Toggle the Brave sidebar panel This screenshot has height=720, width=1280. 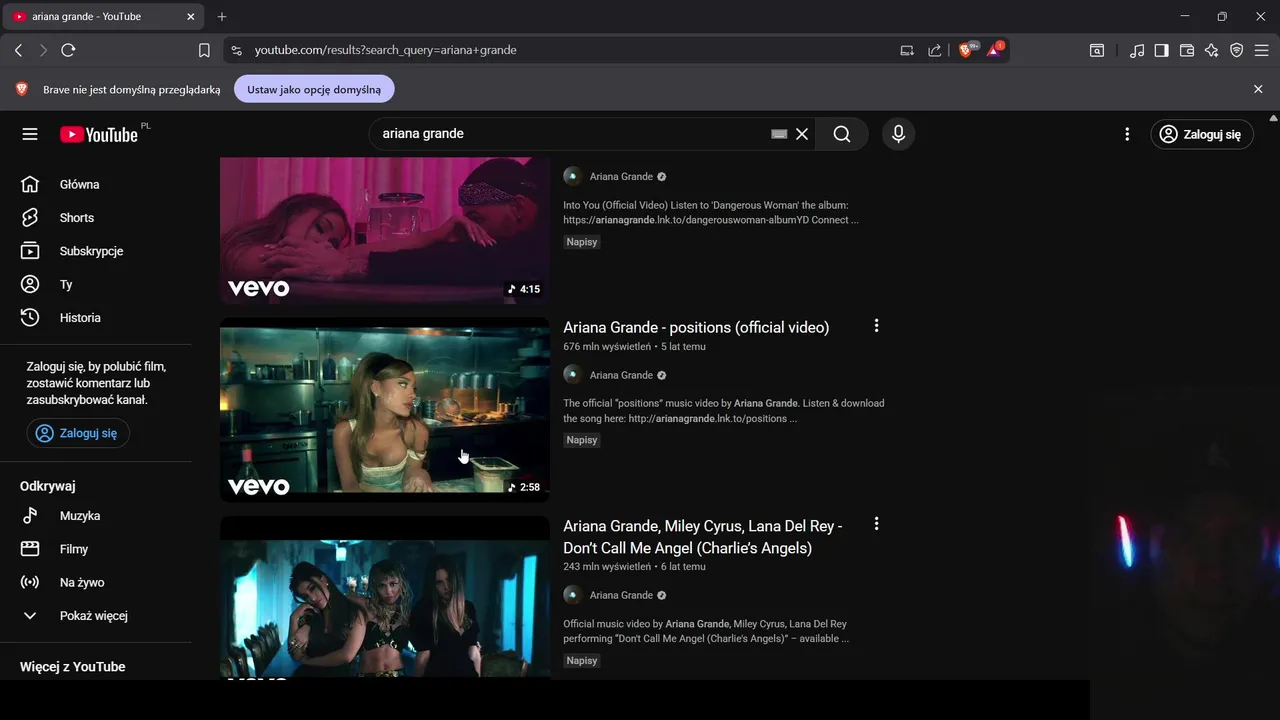pos(1162,50)
